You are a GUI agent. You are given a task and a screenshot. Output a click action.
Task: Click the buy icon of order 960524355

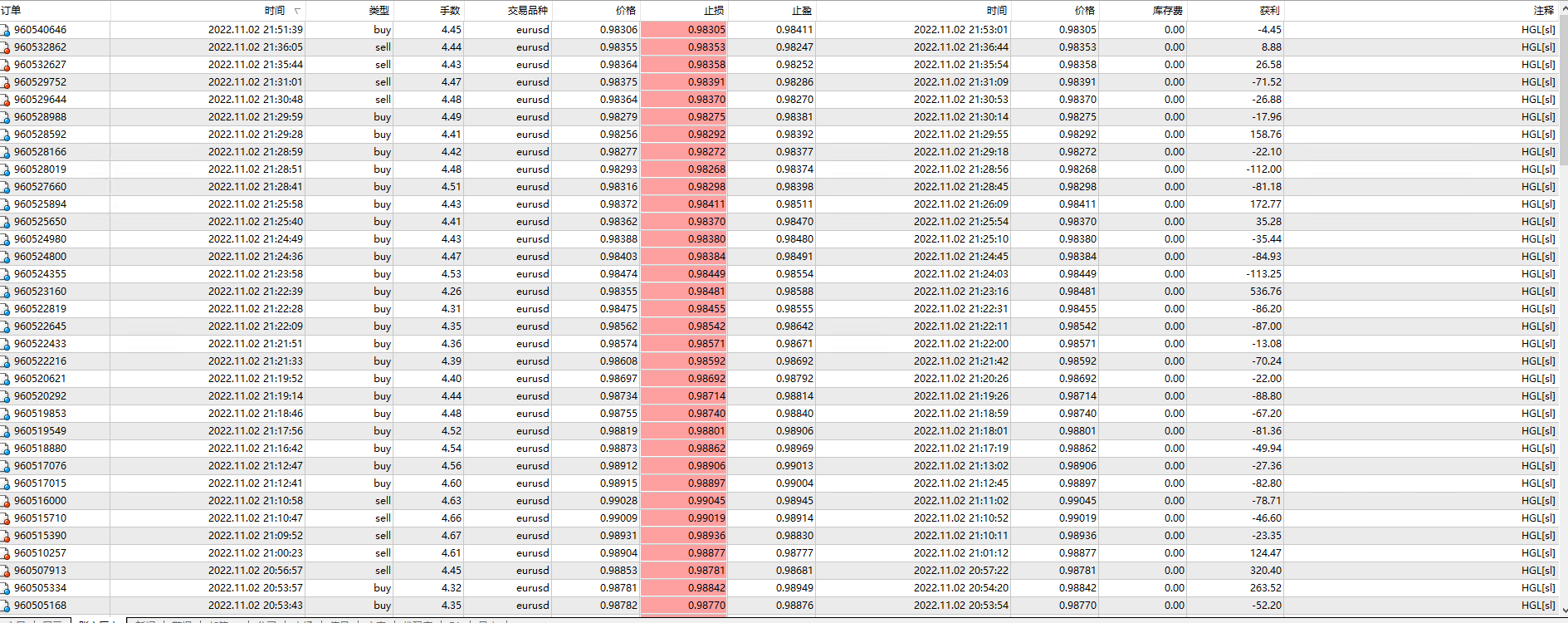[x=5, y=274]
